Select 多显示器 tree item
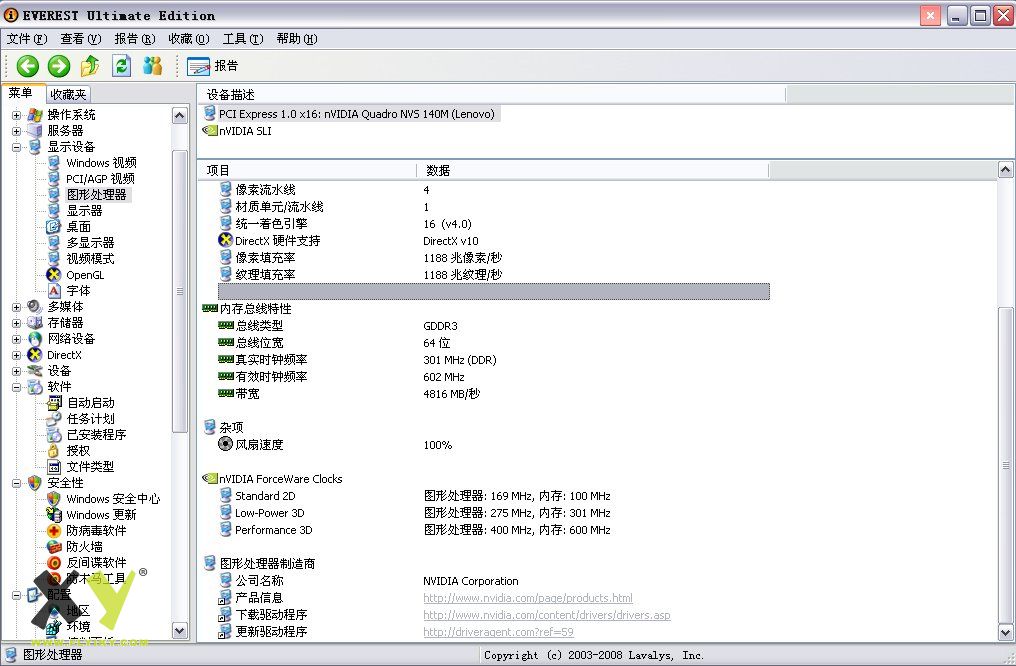This screenshot has width=1016, height=666. click(90, 243)
